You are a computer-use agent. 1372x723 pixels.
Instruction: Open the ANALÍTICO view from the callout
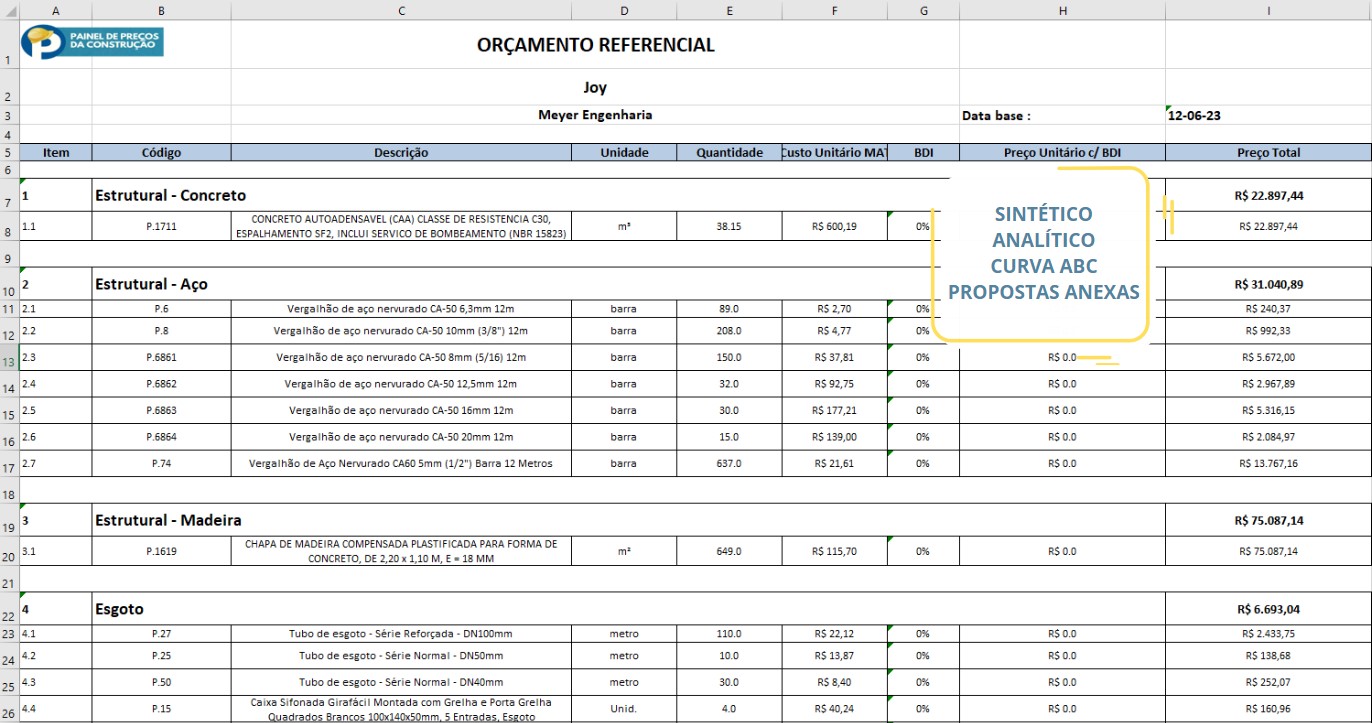point(1042,239)
